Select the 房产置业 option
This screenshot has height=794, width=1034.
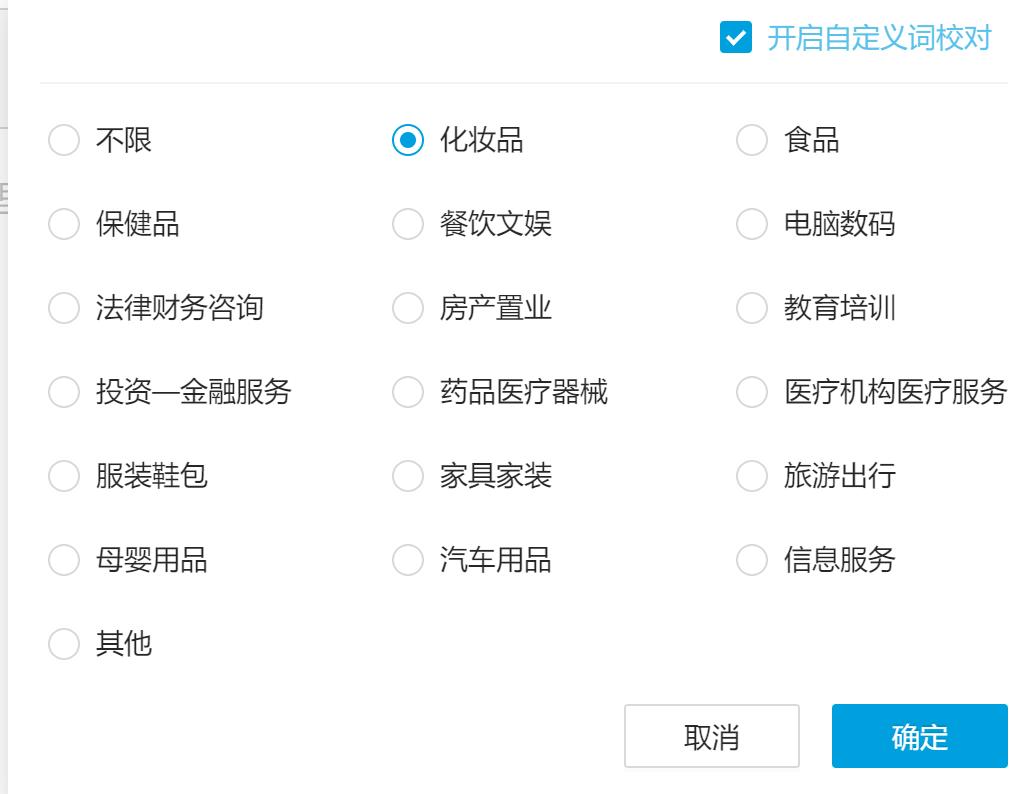[x=407, y=308]
